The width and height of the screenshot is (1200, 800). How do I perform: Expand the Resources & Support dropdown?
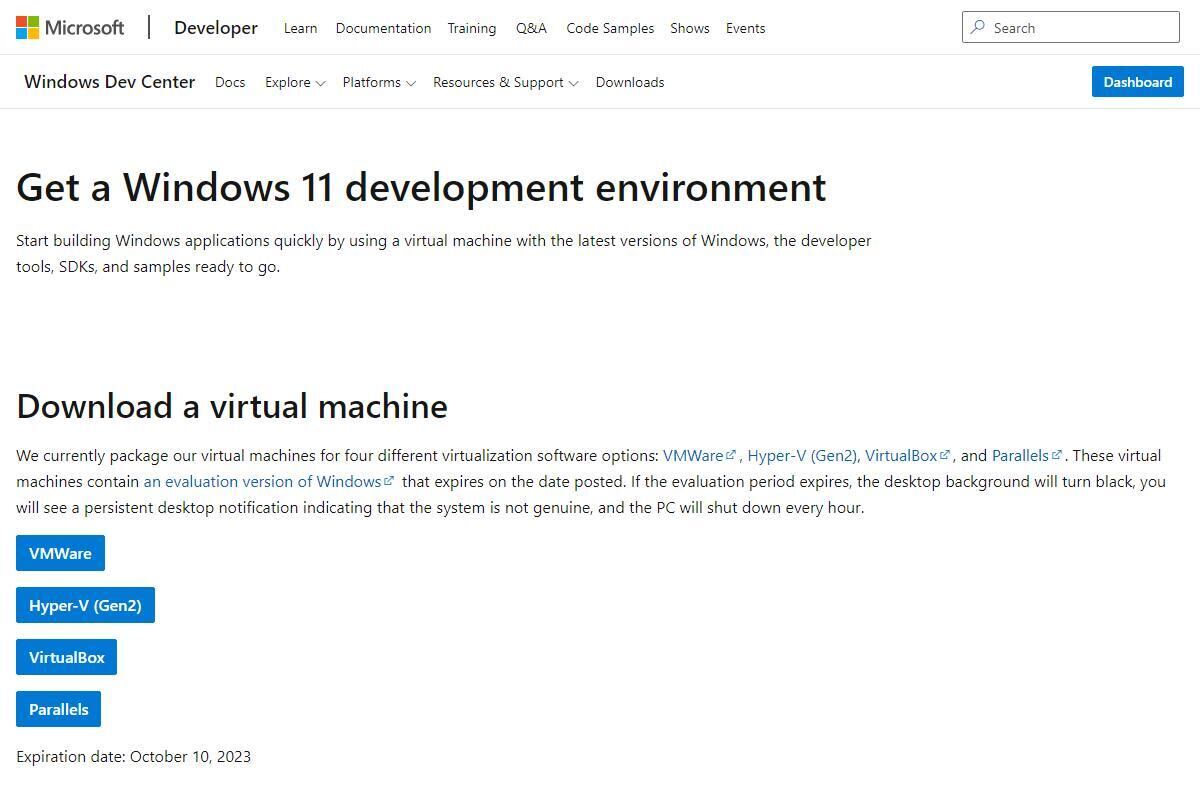tap(505, 82)
